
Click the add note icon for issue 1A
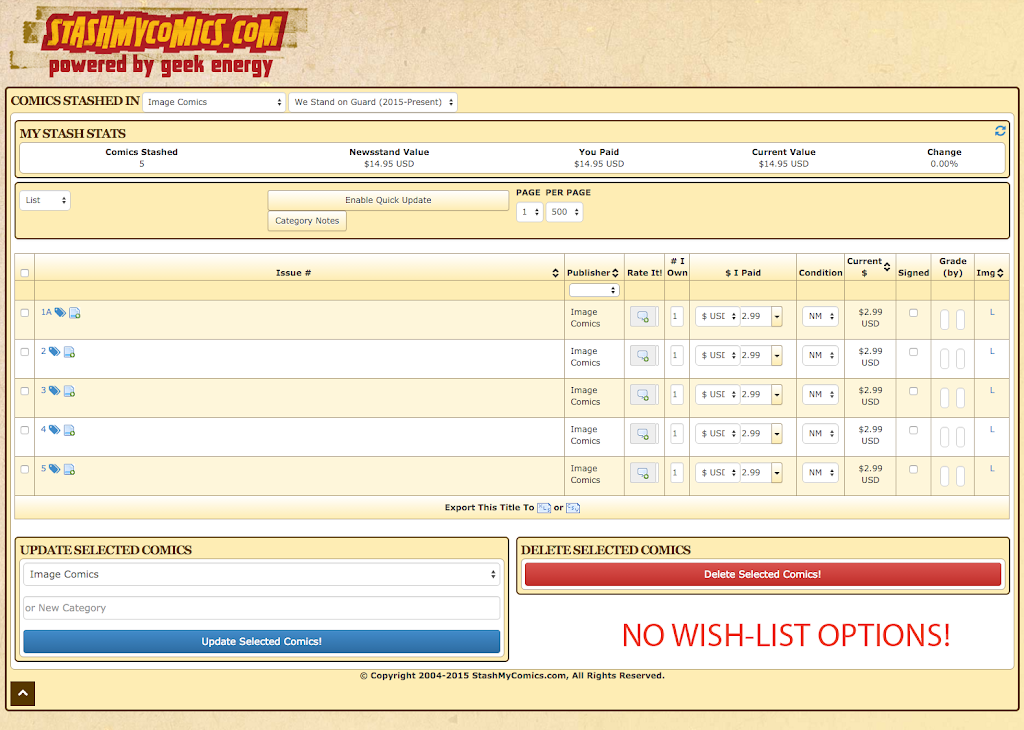(74, 313)
